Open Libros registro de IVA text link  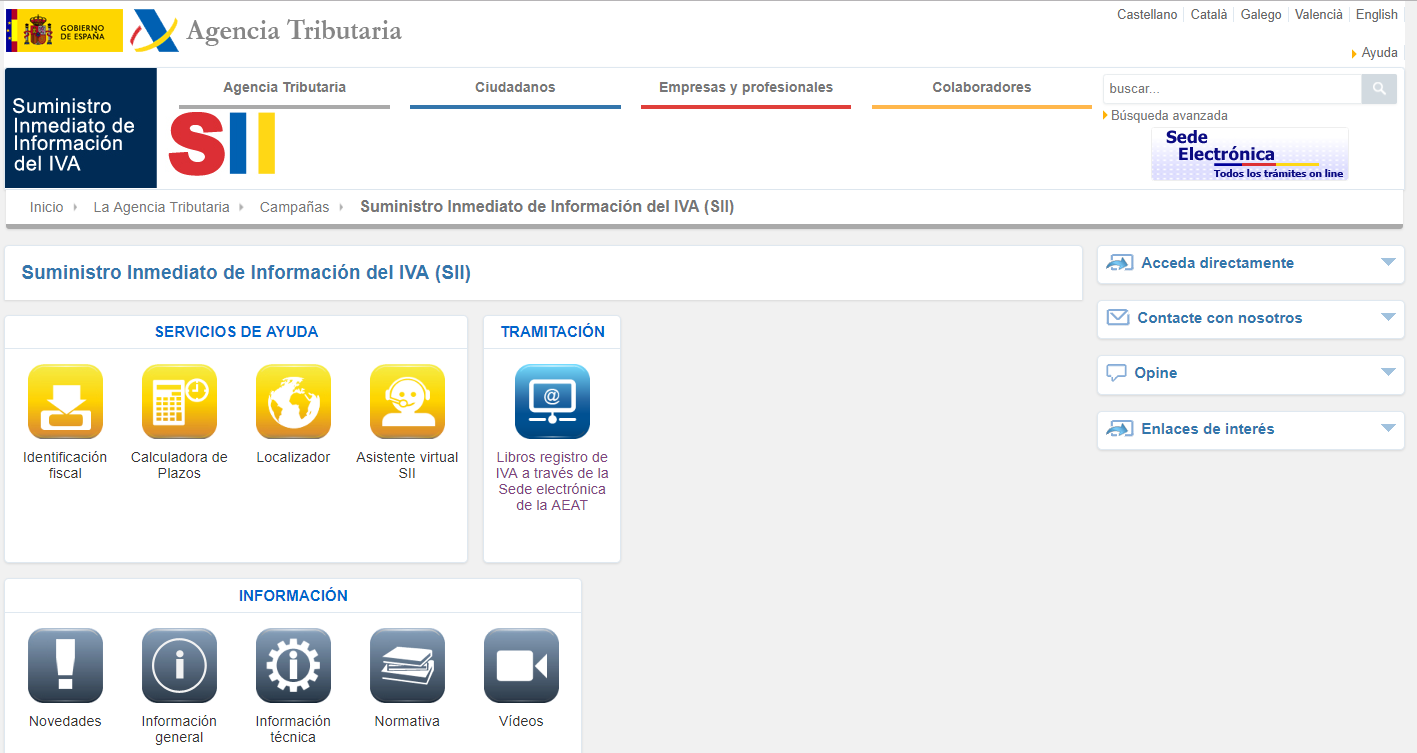coord(552,481)
